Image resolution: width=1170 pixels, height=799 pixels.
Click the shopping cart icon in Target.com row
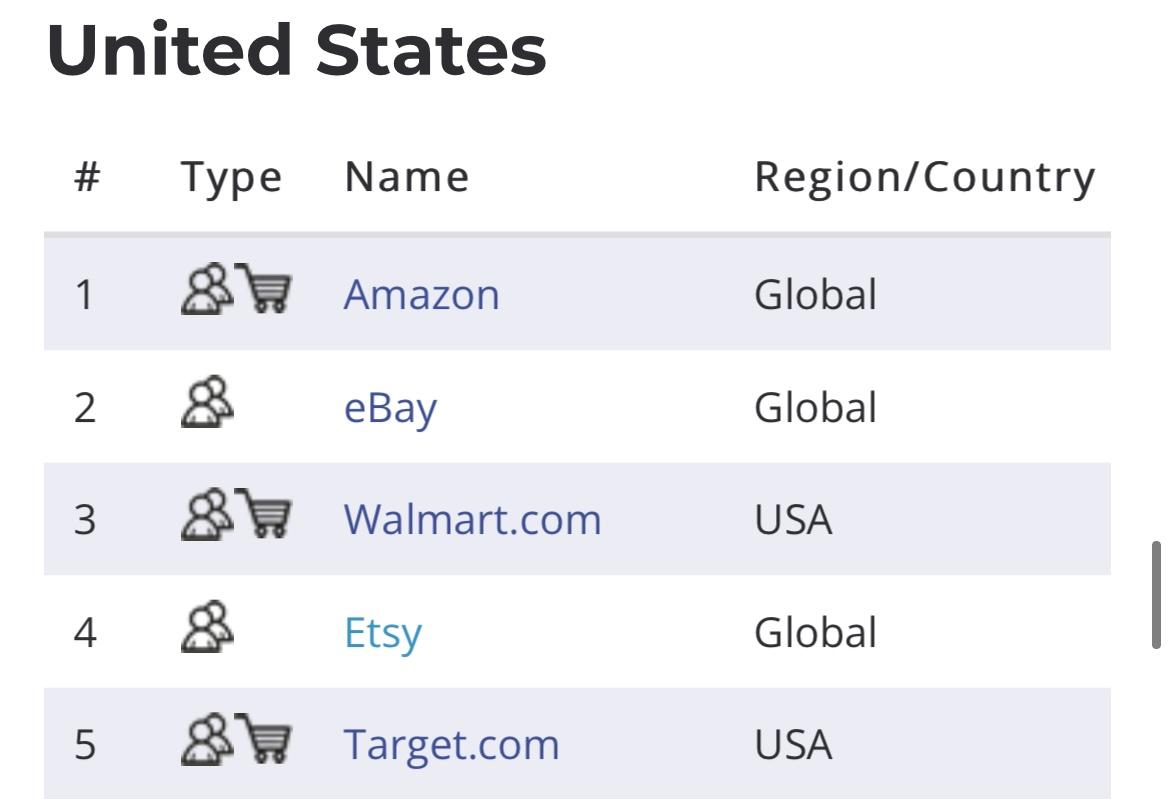pyautogui.click(x=263, y=738)
